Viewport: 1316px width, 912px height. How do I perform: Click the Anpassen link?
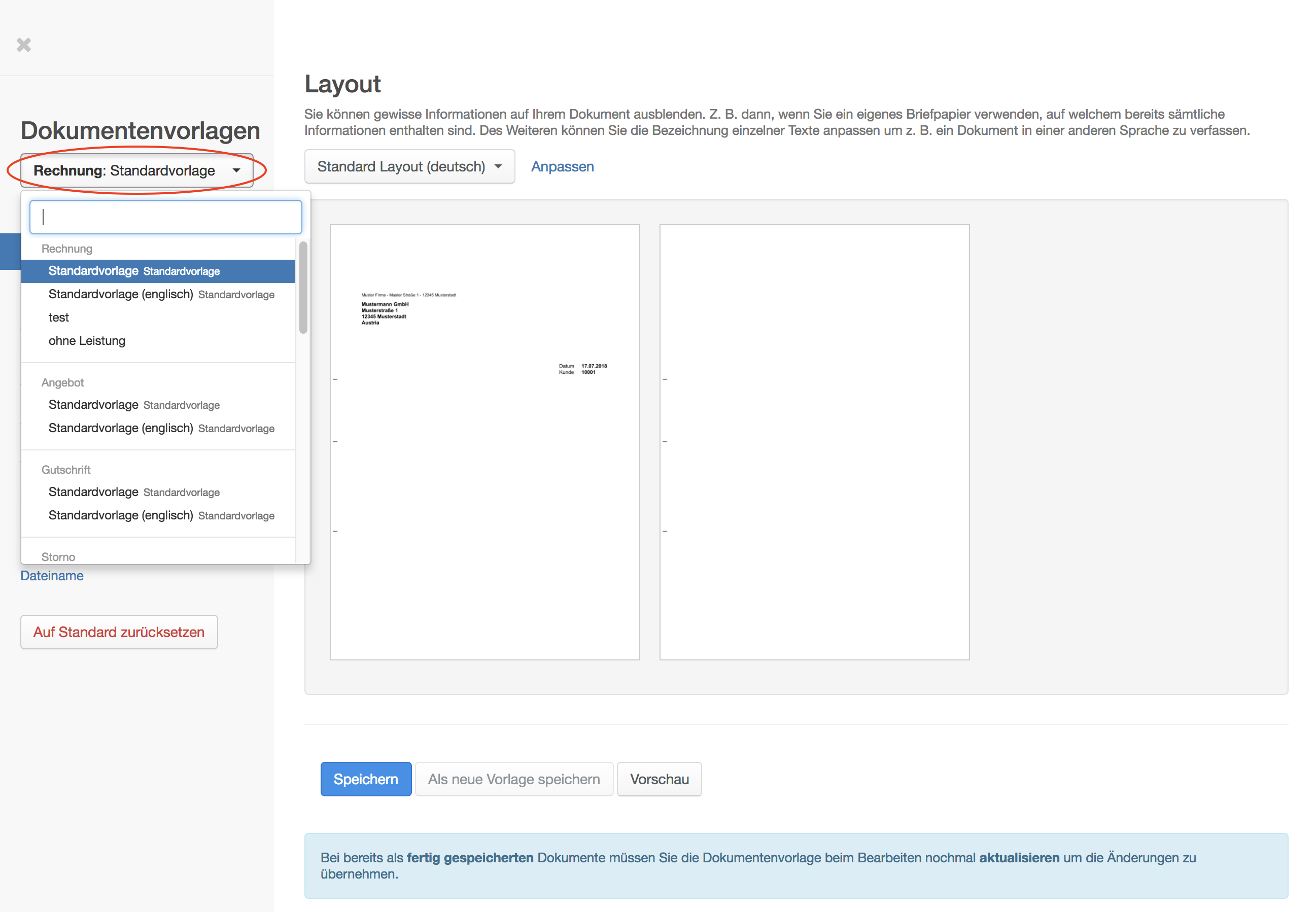[562, 166]
